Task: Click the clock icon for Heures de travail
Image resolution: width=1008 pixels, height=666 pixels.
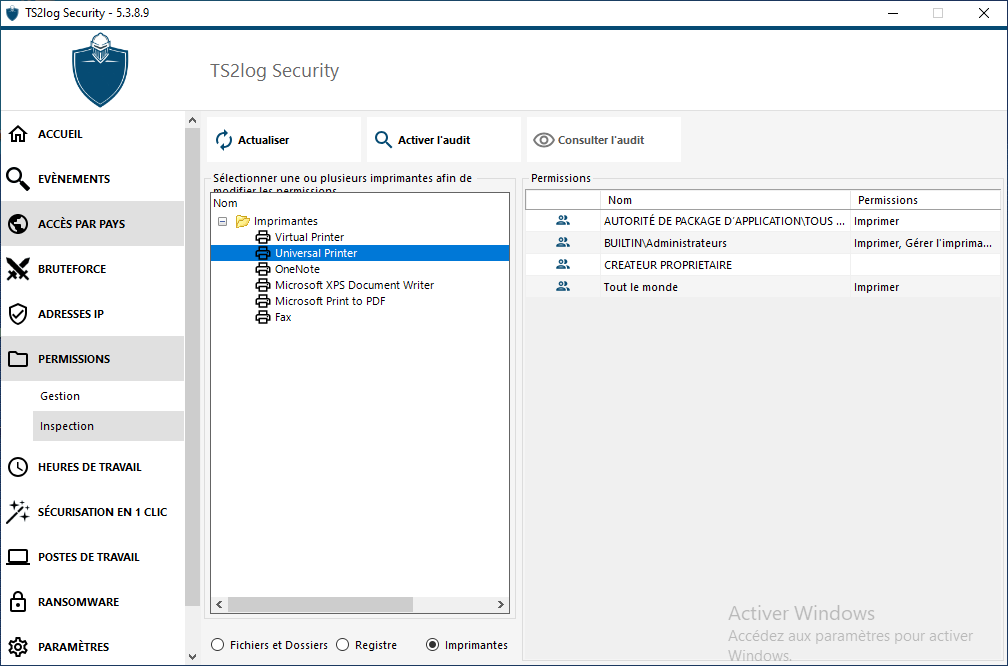Action: click(x=18, y=467)
